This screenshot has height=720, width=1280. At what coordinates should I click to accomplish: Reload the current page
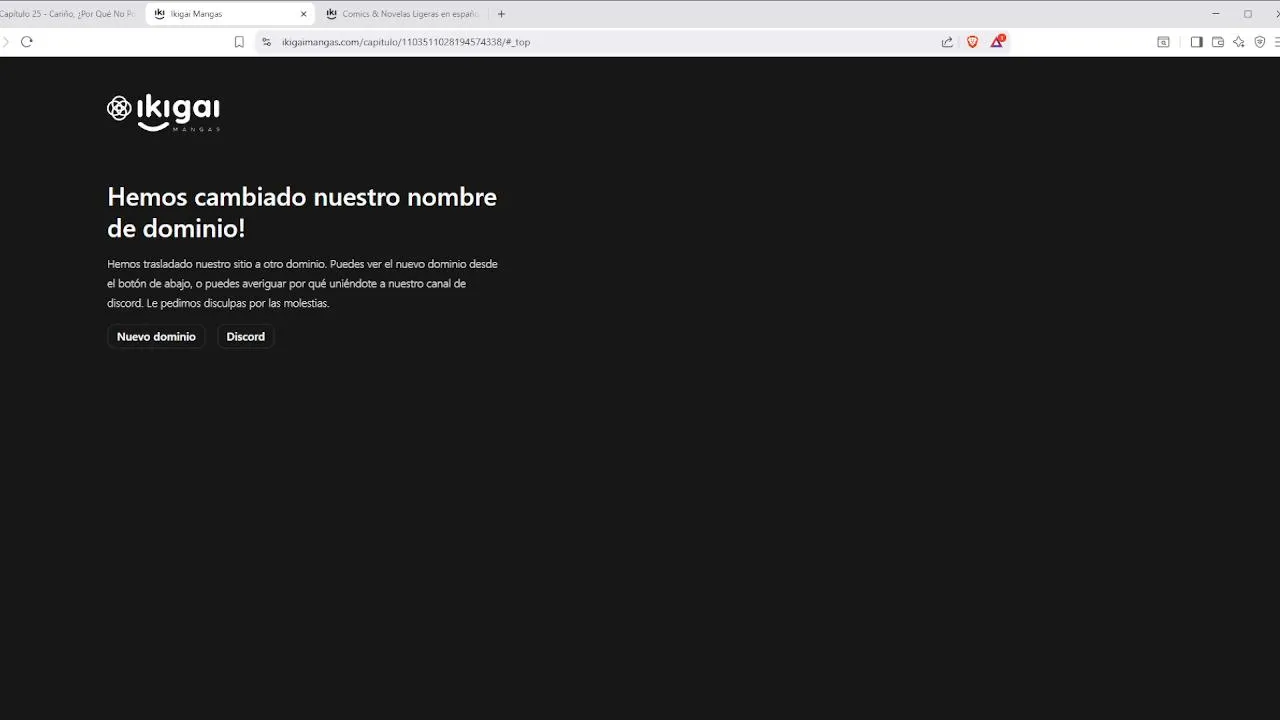click(27, 42)
